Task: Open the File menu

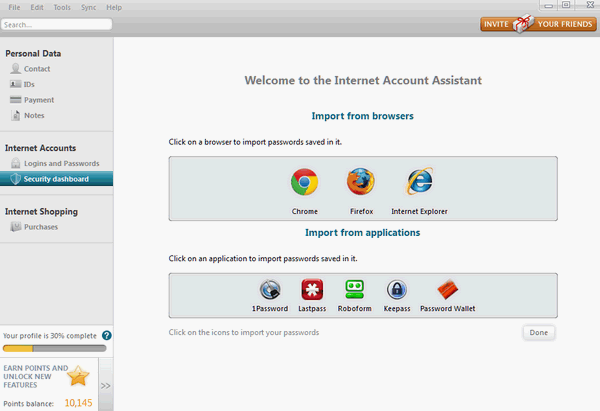Action: (14, 7)
